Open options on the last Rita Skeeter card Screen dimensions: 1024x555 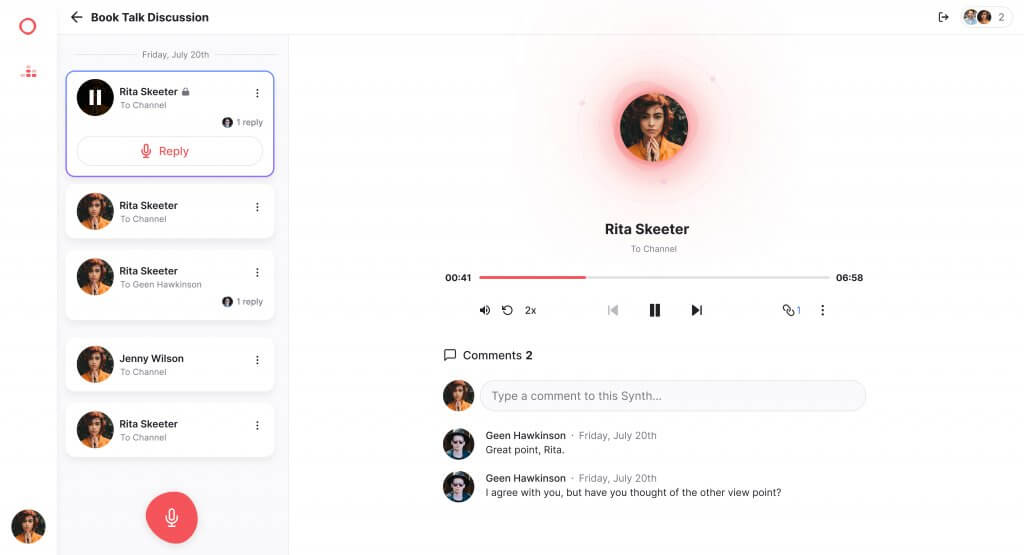coord(257,426)
